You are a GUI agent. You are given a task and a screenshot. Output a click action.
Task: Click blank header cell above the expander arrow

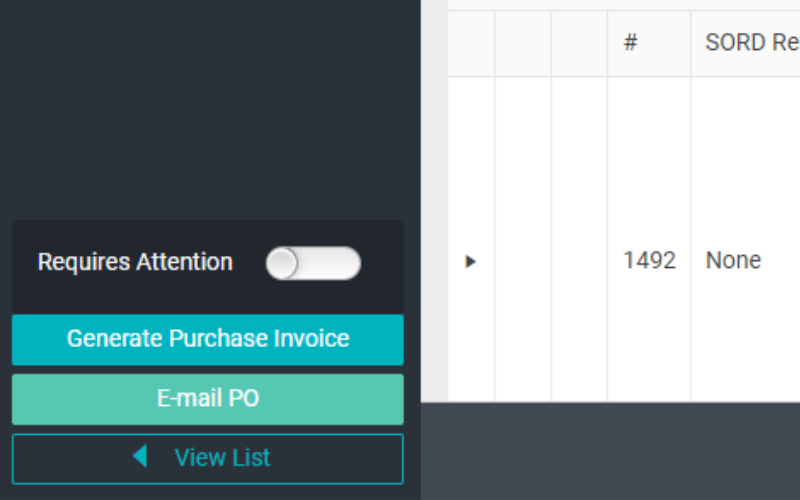(471, 43)
